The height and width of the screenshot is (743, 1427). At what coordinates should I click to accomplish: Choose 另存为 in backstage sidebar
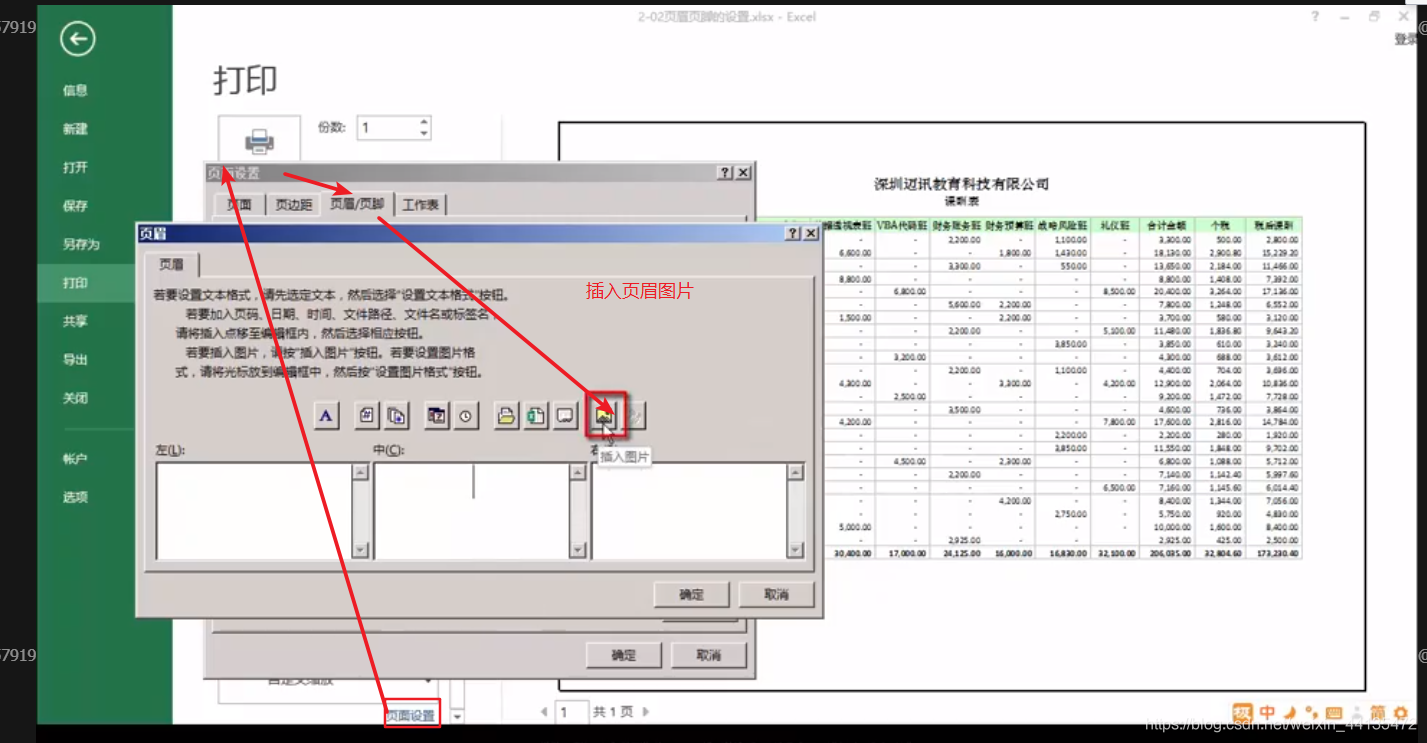point(81,244)
